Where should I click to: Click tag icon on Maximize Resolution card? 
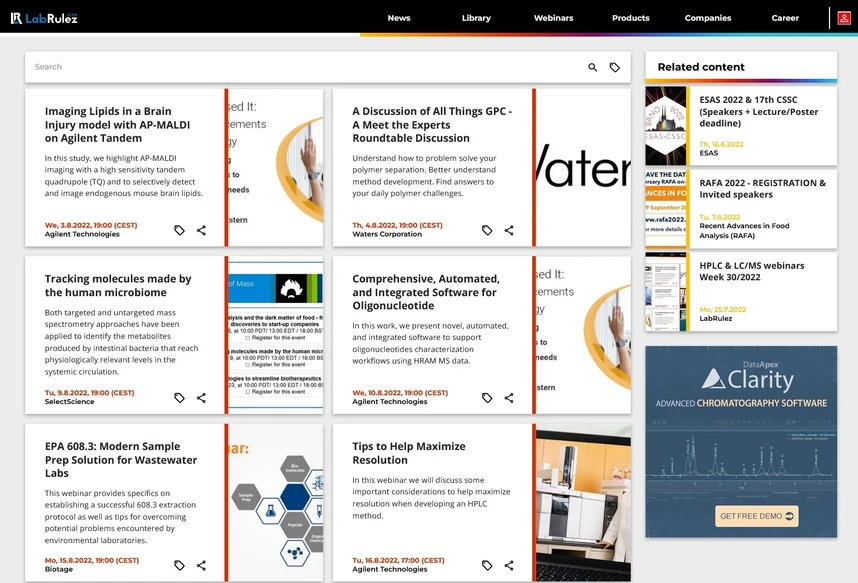[486, 565]
